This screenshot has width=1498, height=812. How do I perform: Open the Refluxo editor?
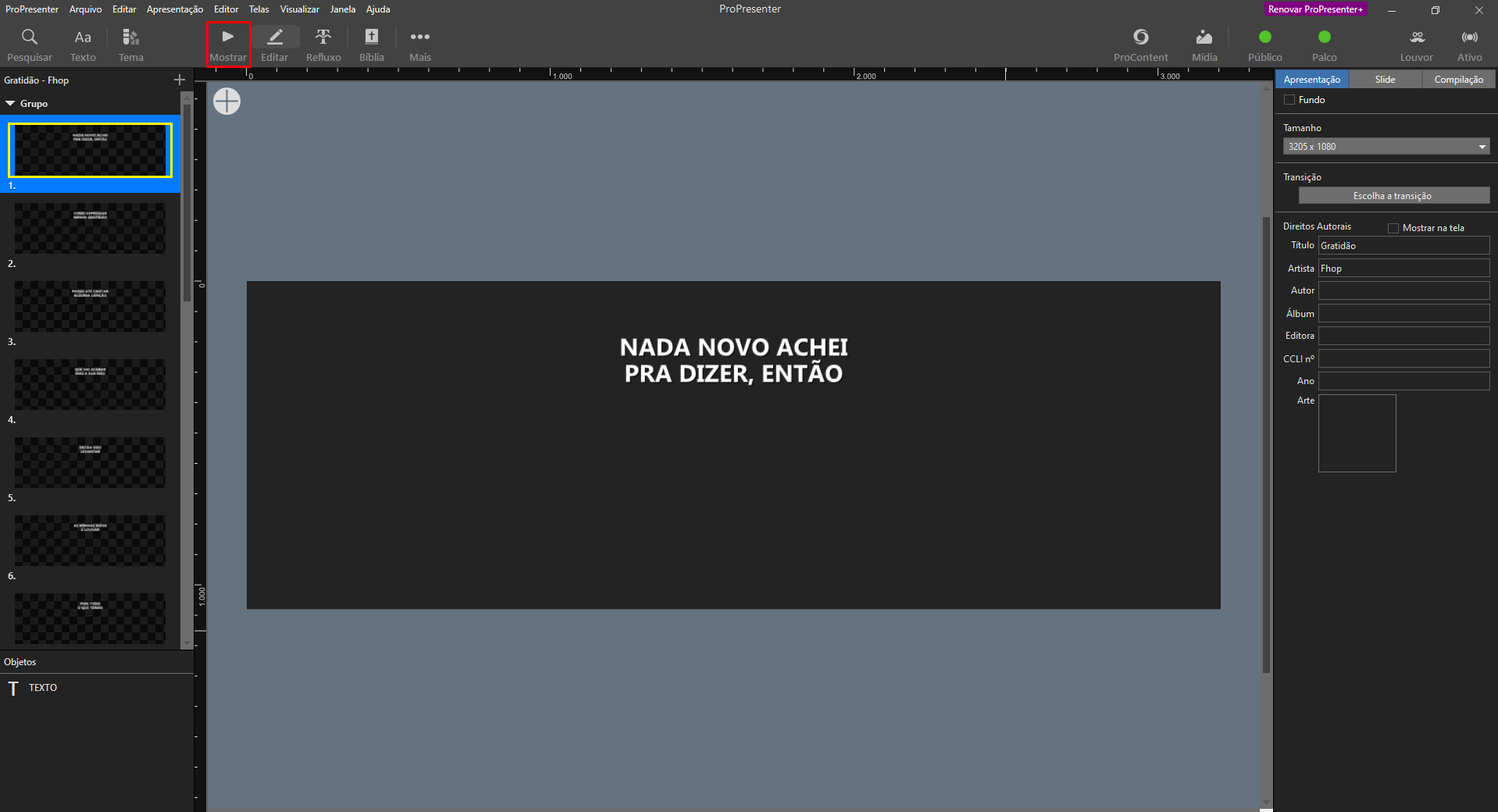[x=323, y=45]
